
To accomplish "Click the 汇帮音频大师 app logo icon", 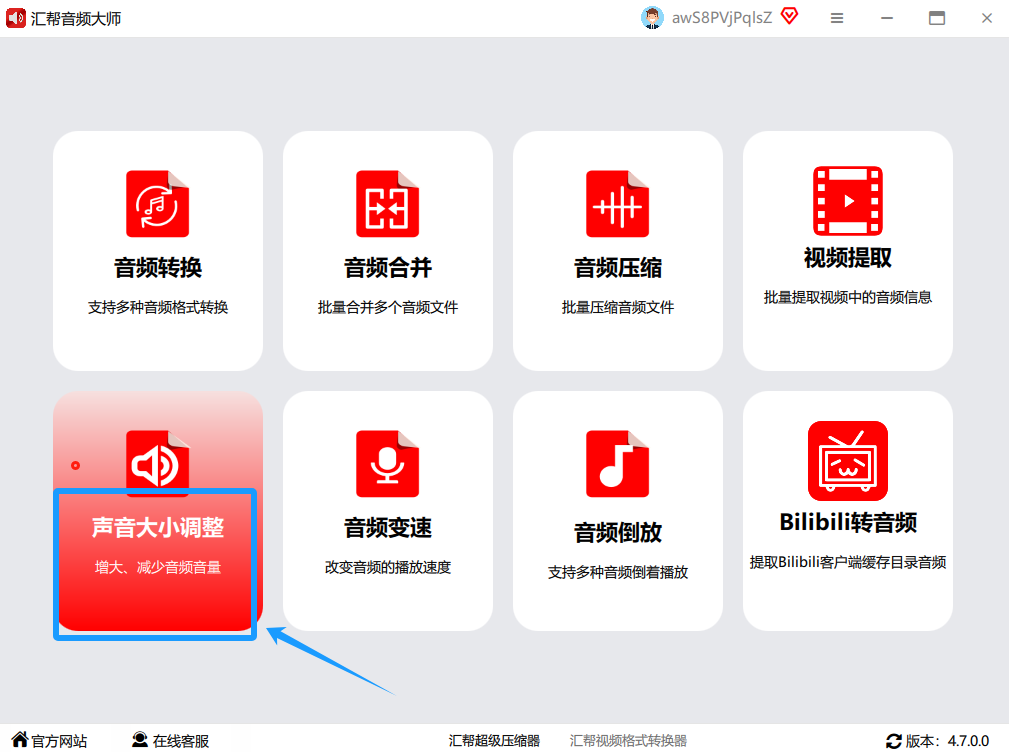I will coord(15,18).
